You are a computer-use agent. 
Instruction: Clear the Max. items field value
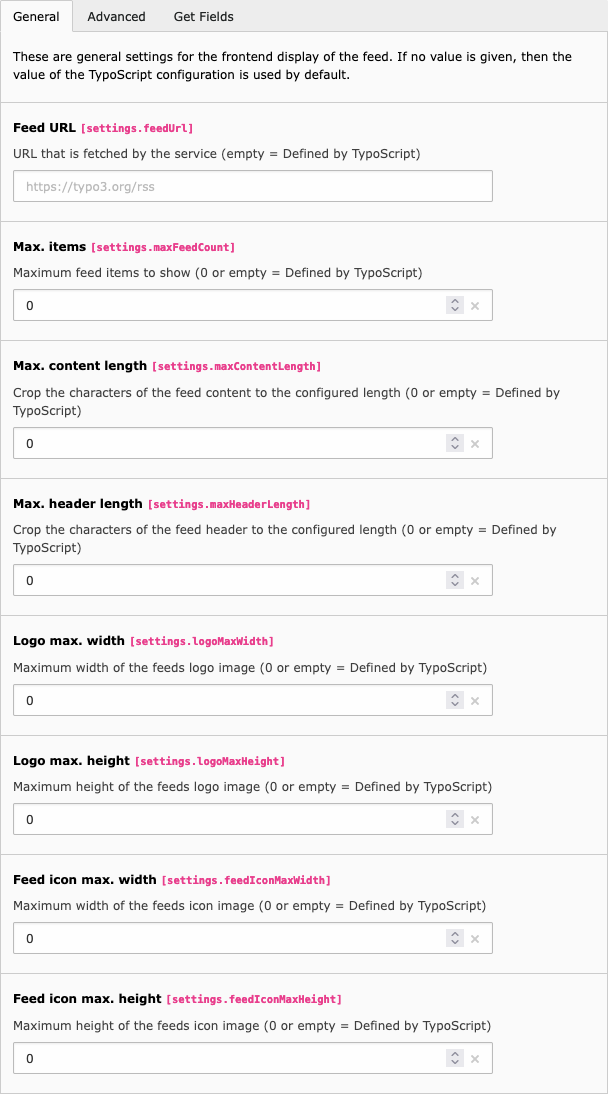tap(475, 306)
